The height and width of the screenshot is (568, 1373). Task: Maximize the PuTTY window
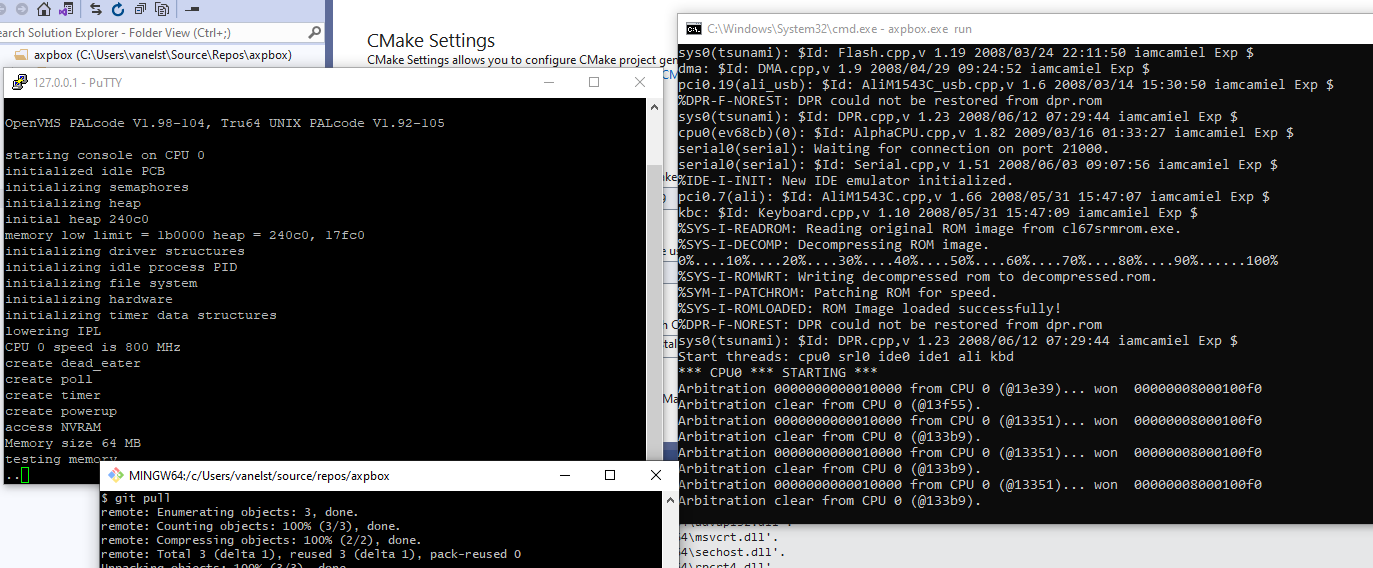(x=594, y=82)
